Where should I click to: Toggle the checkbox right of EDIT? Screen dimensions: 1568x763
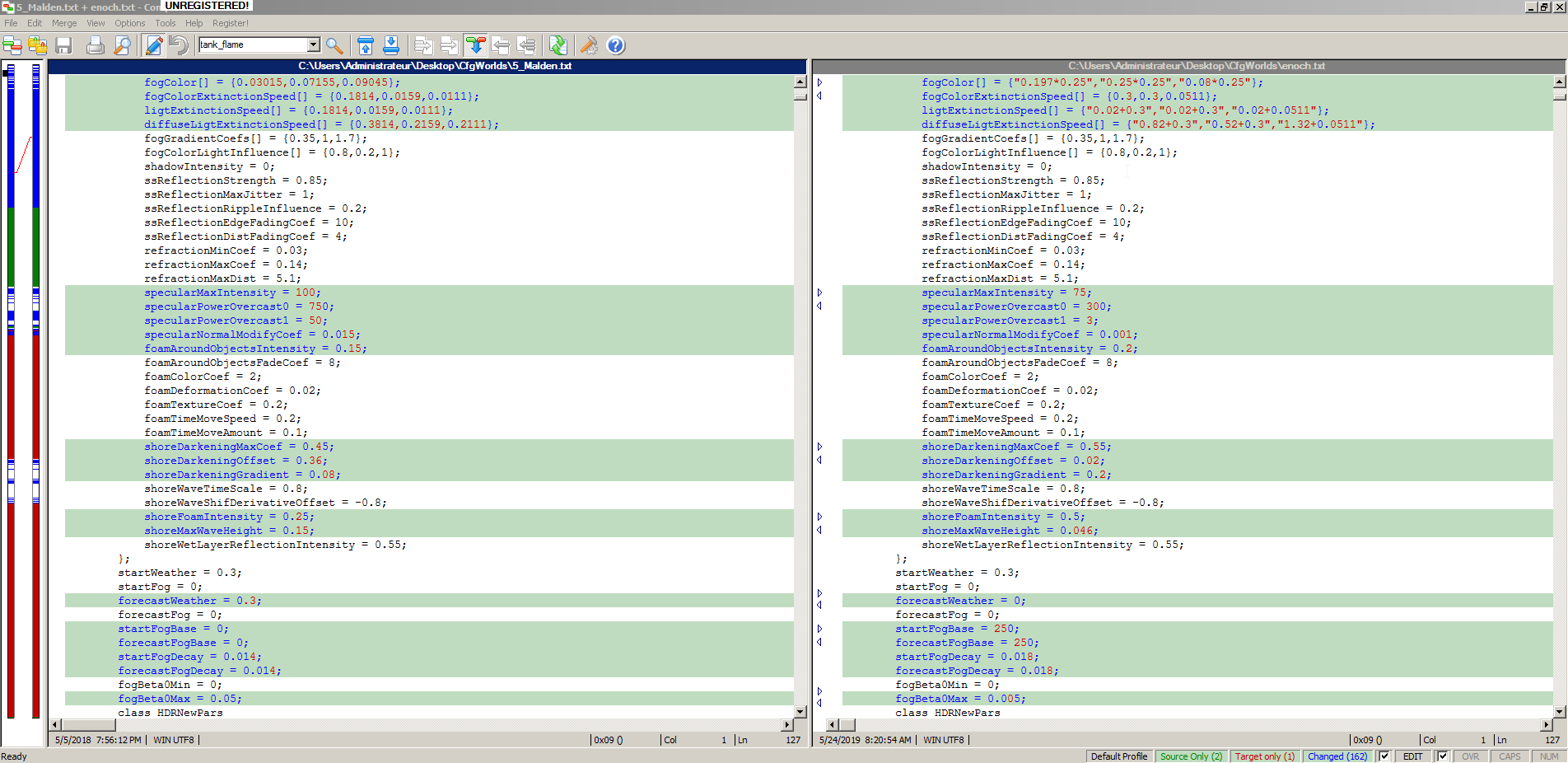click(x=1442, y=756)
